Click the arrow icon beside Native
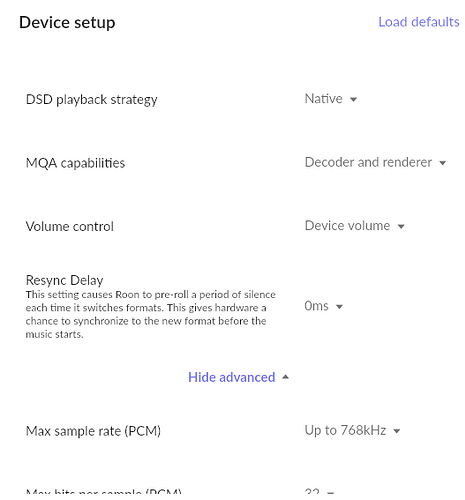The height and width of the screenshot is (500, 465). tap(353, 99)
